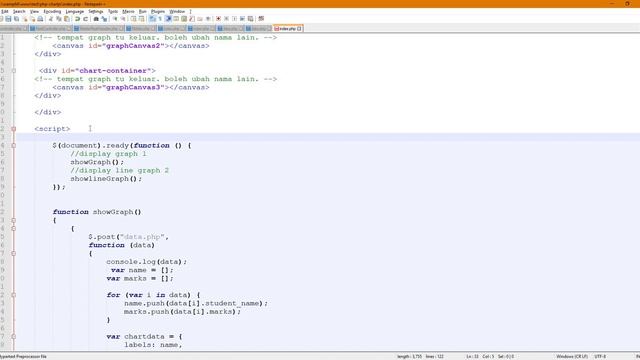Open the Tools menu
The height and width of the screenshot is (360, 640).
[113, 11]
